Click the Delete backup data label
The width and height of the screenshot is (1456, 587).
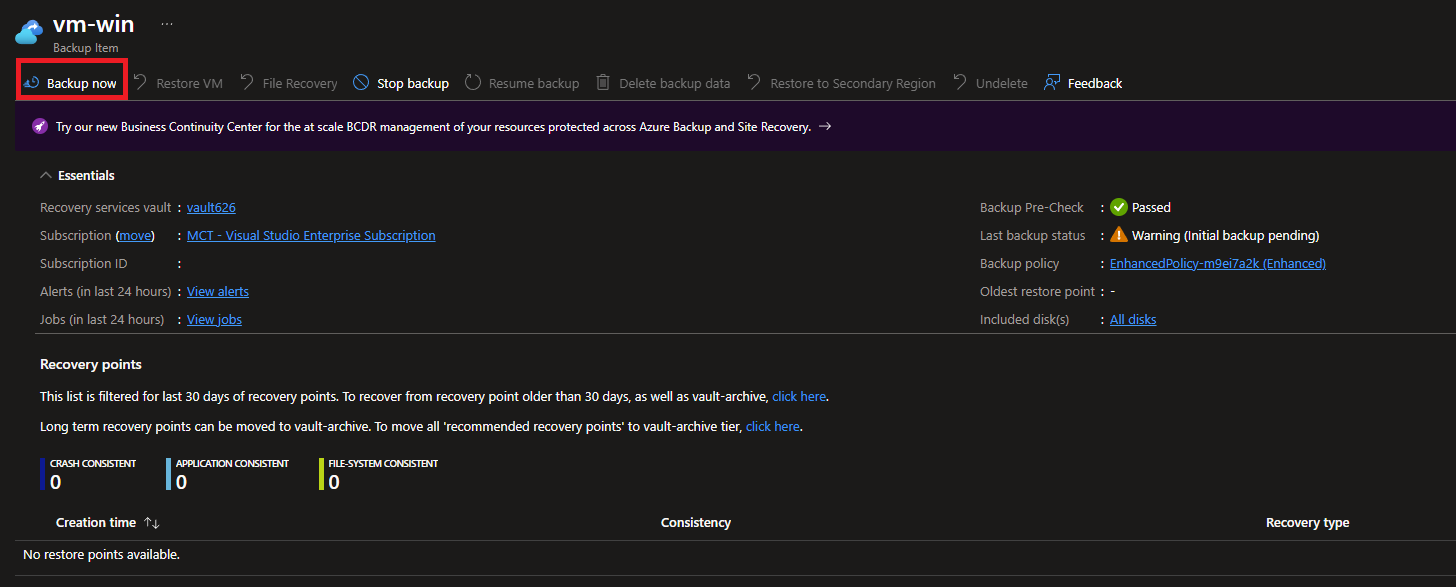[x=675, y=83]
